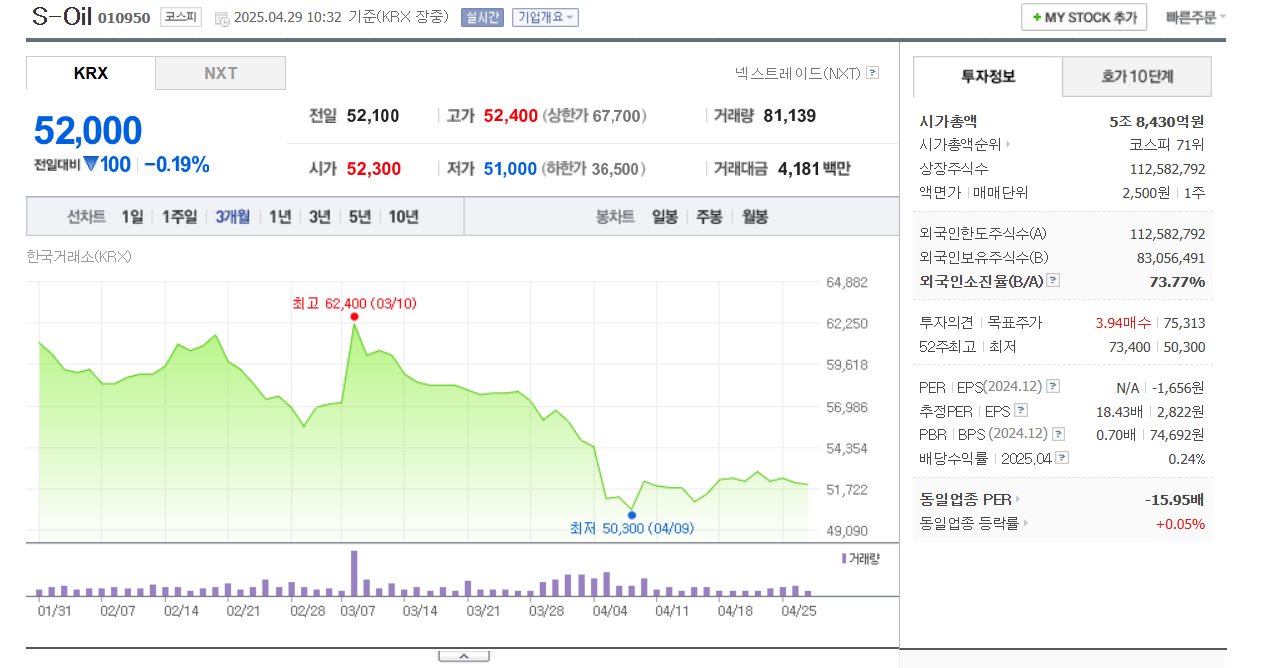This screenshot has height=668, width=1270.
Task: Click the S-Oil stock name heading
Action: point(62,16)
